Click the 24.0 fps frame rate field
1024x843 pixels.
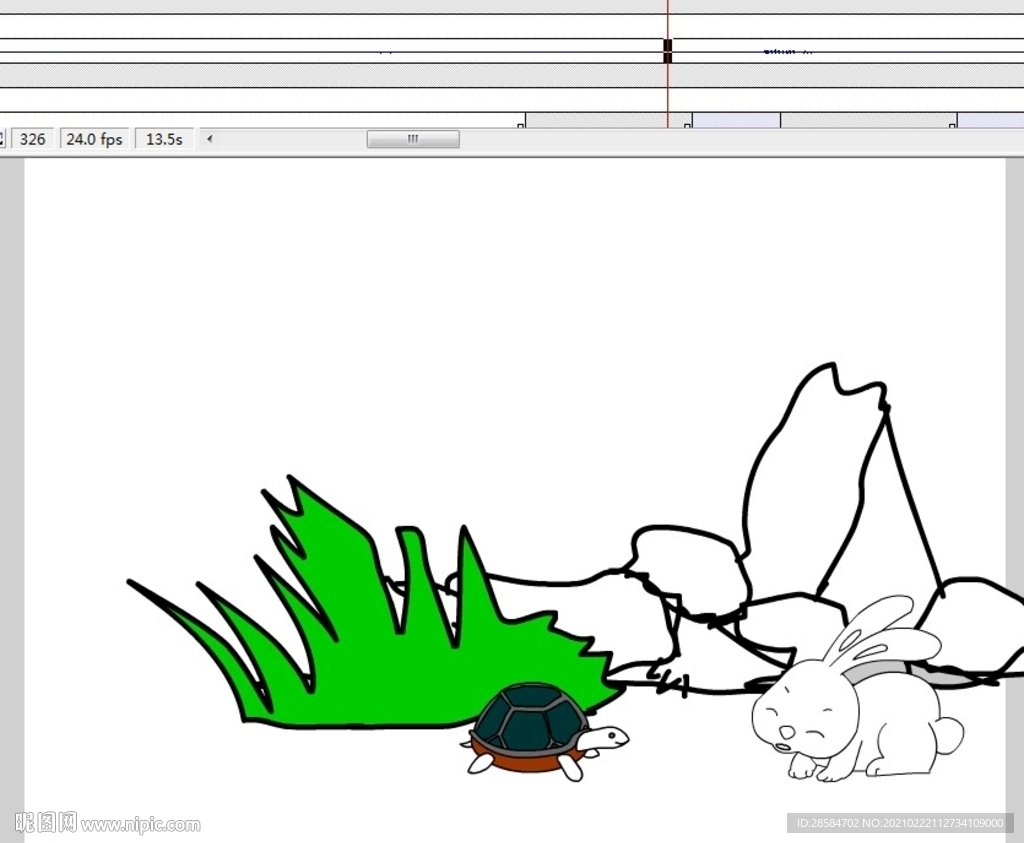(94, 139)
